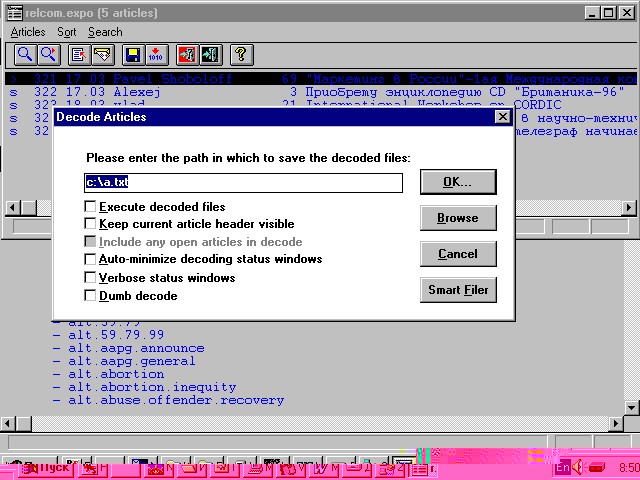The image size is (640, 480).
Task: Click the decoded files path field
Action: coord(243,182)
